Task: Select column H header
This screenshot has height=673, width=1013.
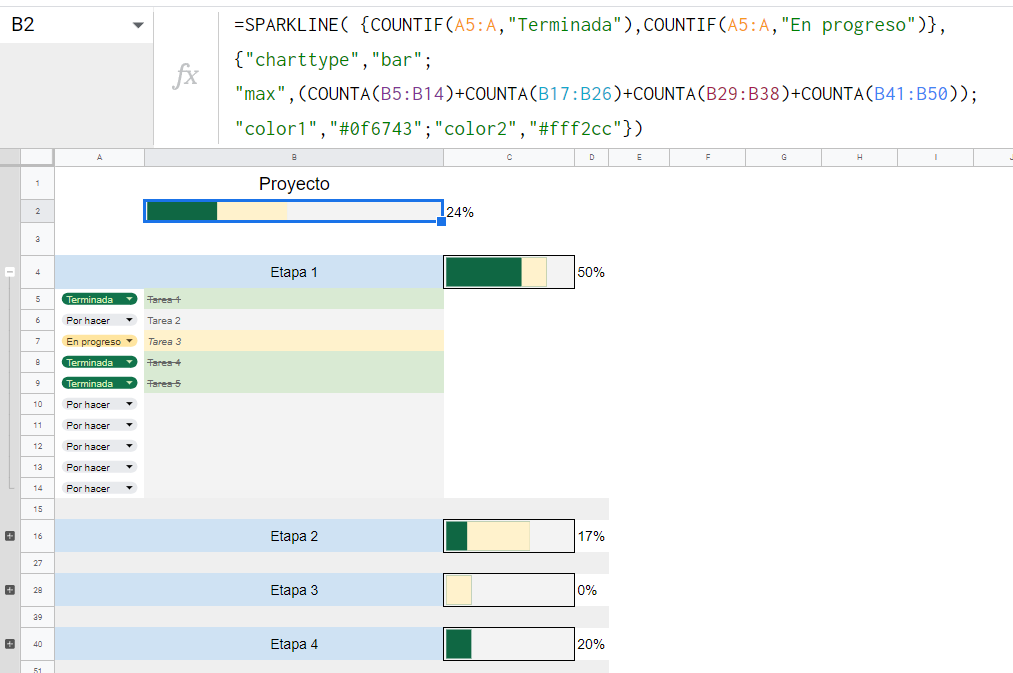Action: [x=859, y=157]
